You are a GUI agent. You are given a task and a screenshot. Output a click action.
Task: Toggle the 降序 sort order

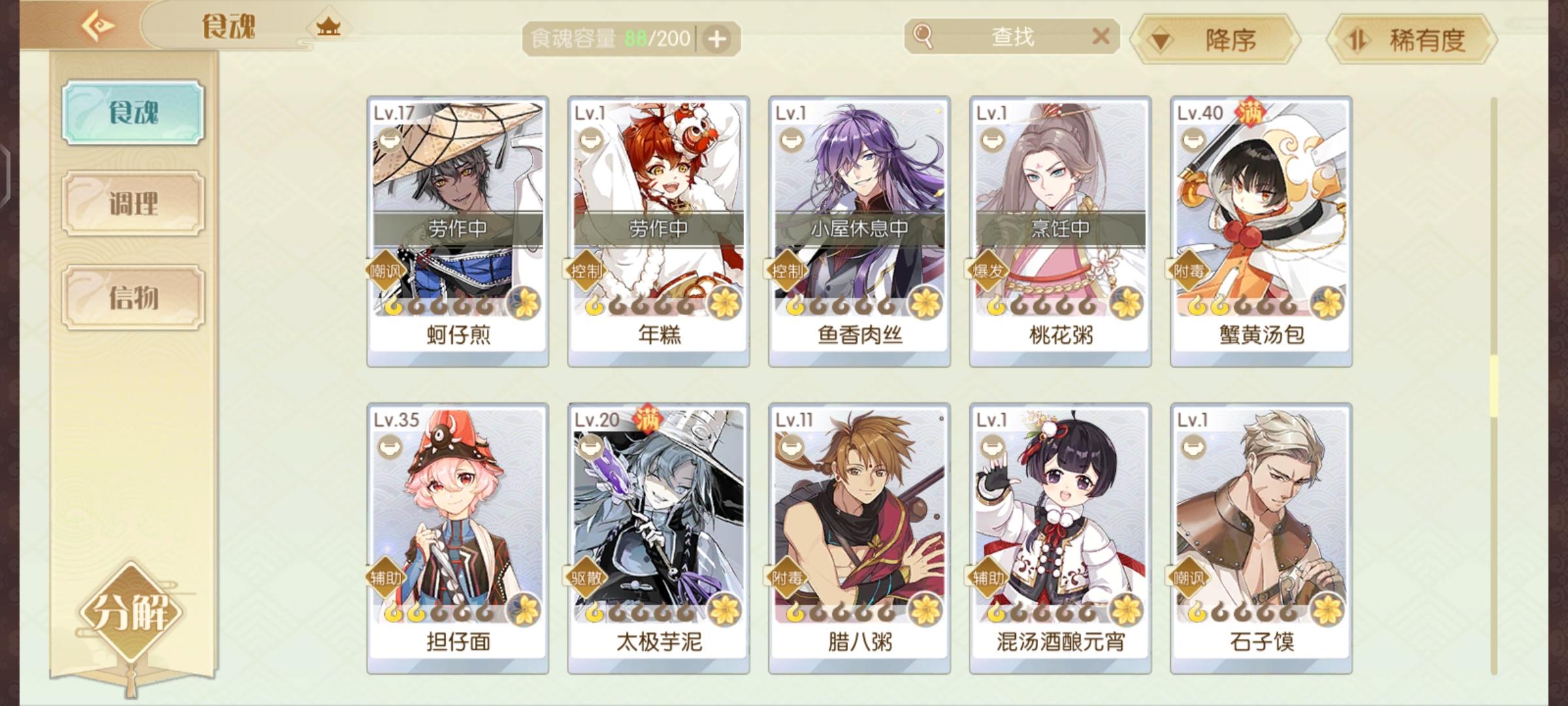[1215, 40]
